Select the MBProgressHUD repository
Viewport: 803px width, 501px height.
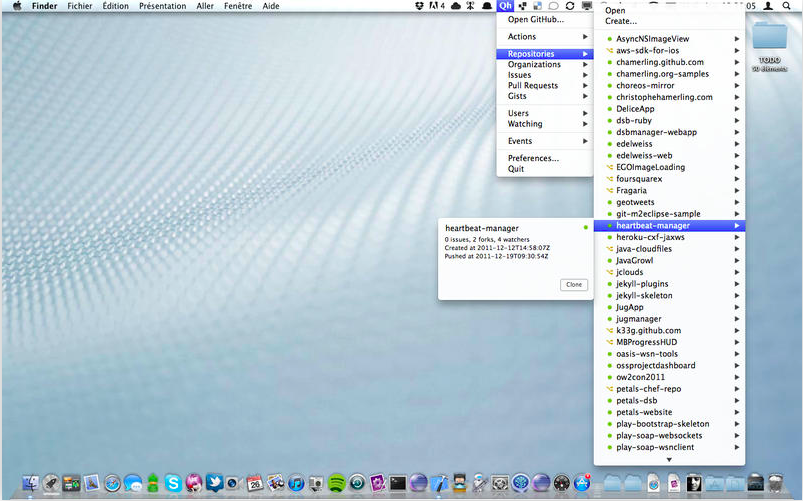pos(669,342)
